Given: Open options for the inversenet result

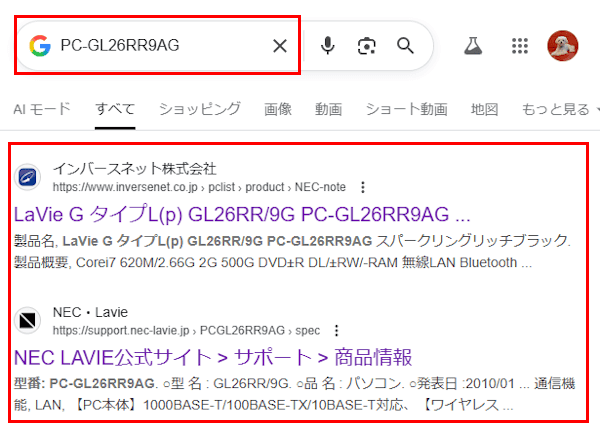Looking at the screenshot, I should pos(363,187).
